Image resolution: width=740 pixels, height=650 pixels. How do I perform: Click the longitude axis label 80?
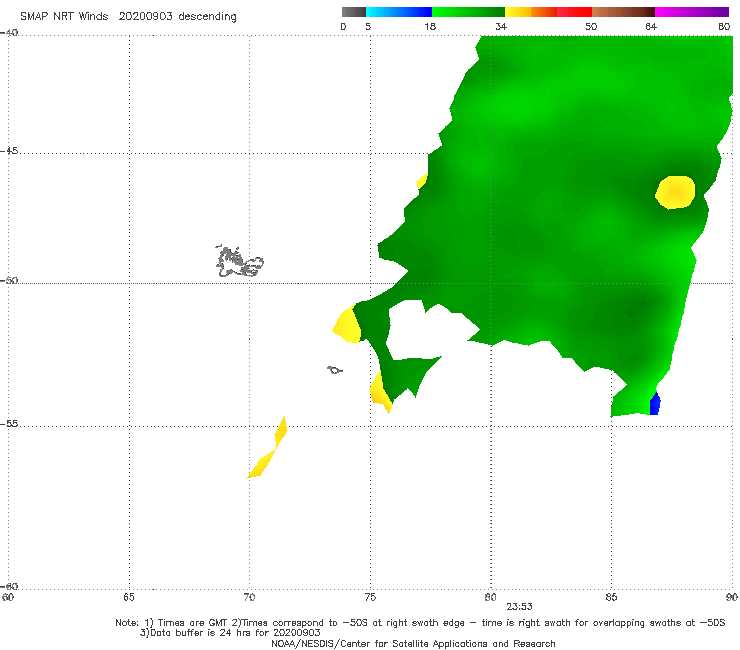490,597
